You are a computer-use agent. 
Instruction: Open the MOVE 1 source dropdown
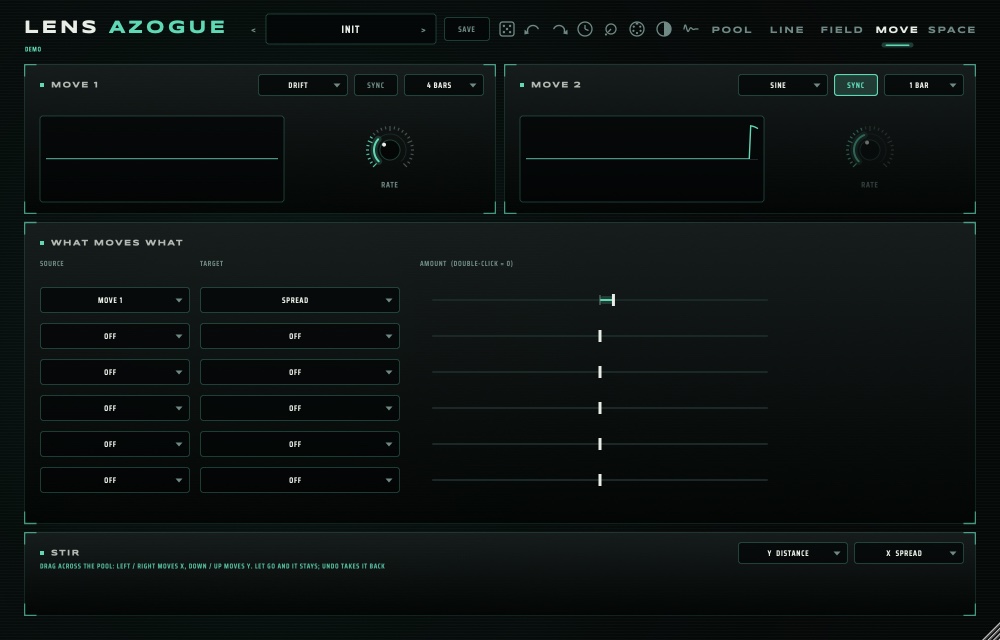[115, 300]
